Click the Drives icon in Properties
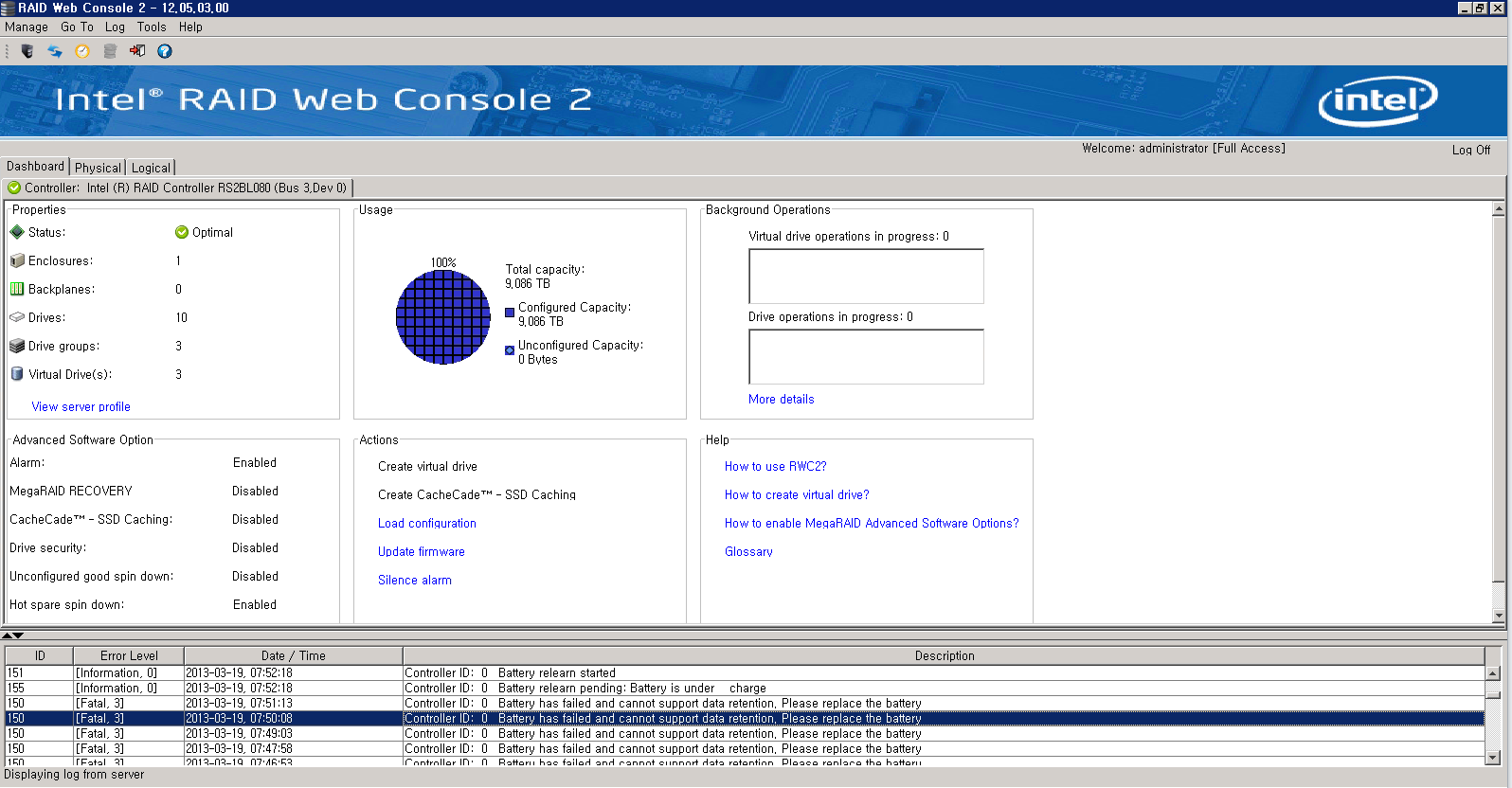This screenshot has width=1512, height=788. click(x=17, y=317)
